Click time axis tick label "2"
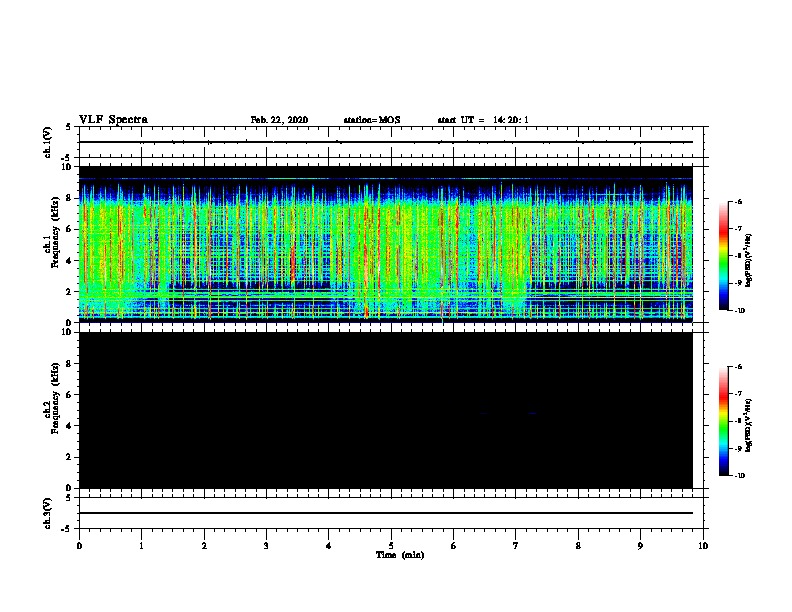The width and height of the screenshot is (792, 612). (204, 546)
